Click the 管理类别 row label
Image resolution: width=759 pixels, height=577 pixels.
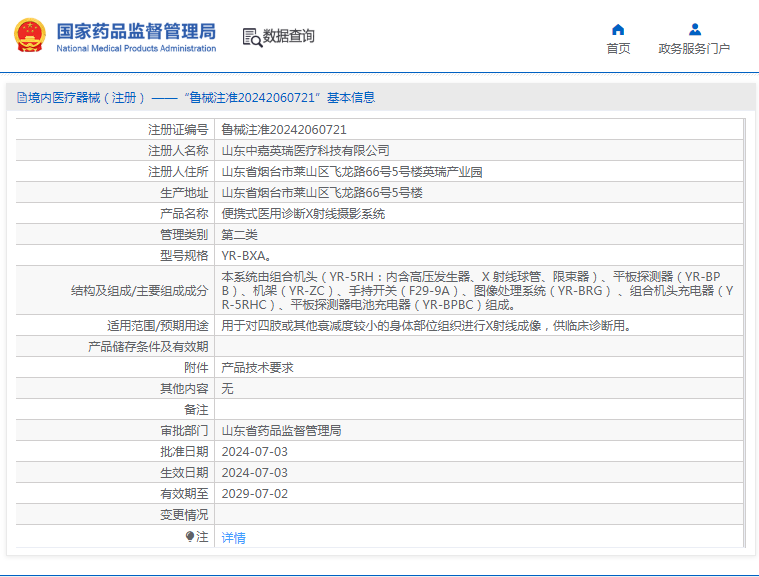184,235
